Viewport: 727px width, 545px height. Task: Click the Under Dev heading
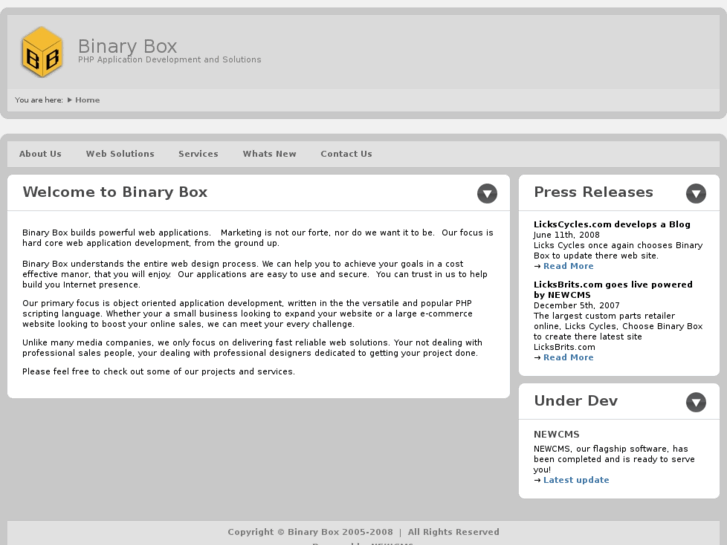pos(576,401)
